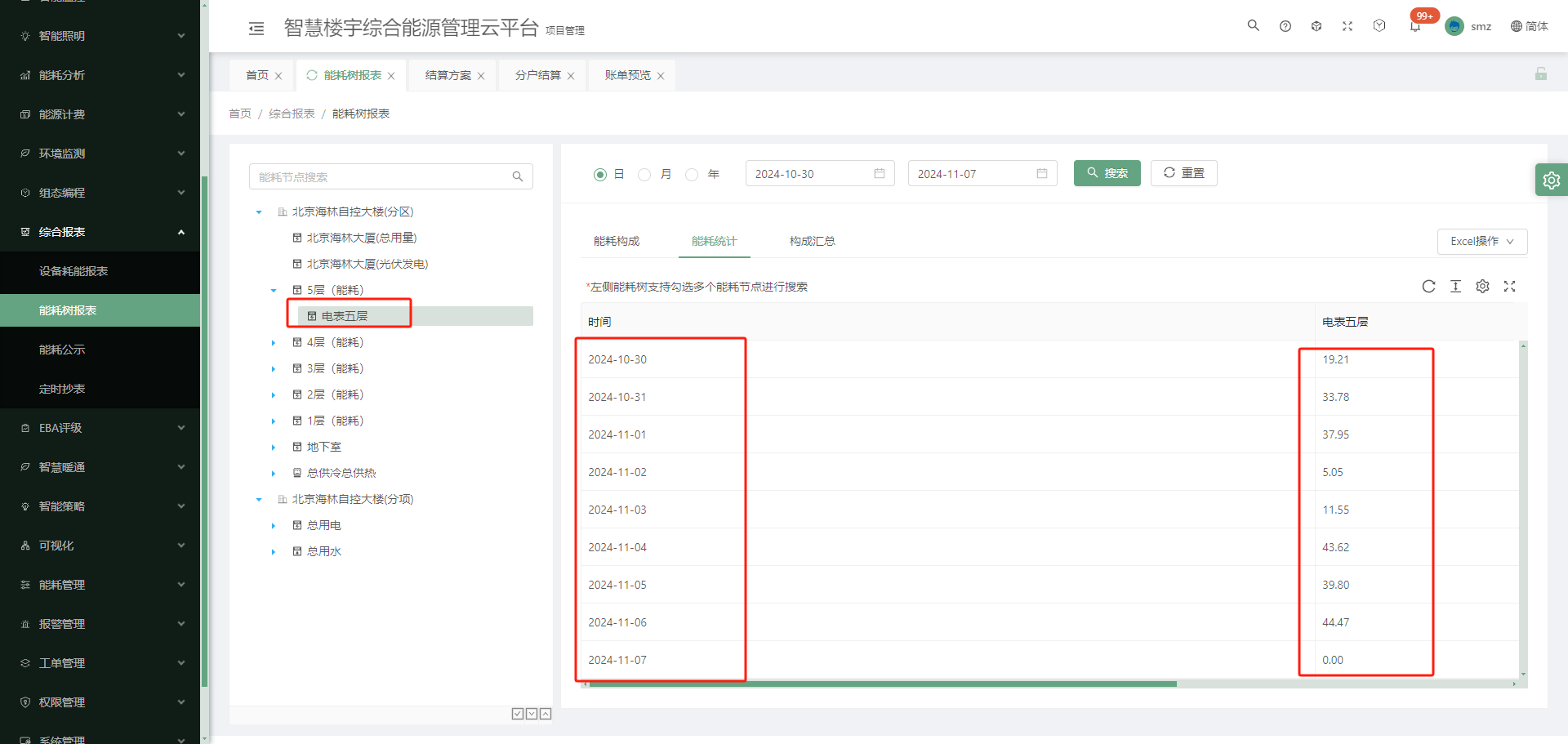The image size is (1568, 744).
Task: Click the green 搜索 button
Action: point(1107,173)
